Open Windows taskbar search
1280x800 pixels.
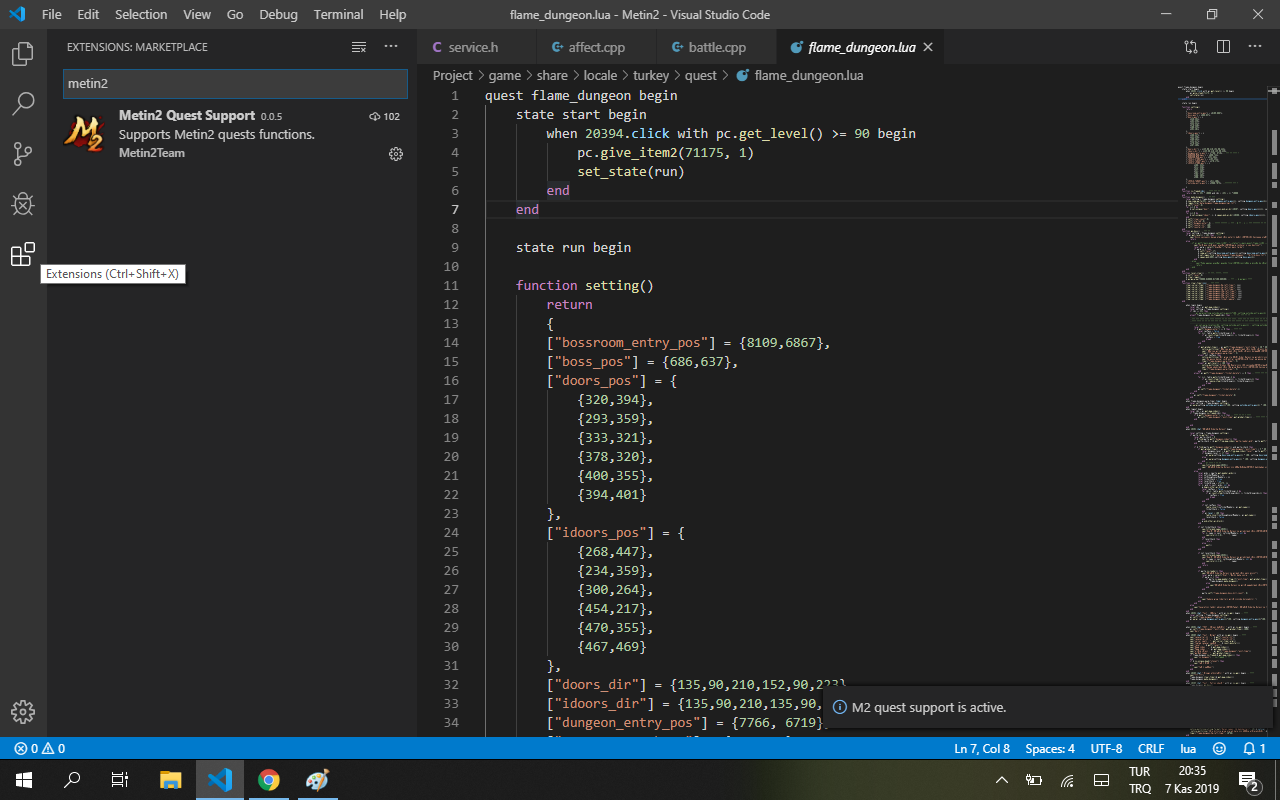(72, 780)
